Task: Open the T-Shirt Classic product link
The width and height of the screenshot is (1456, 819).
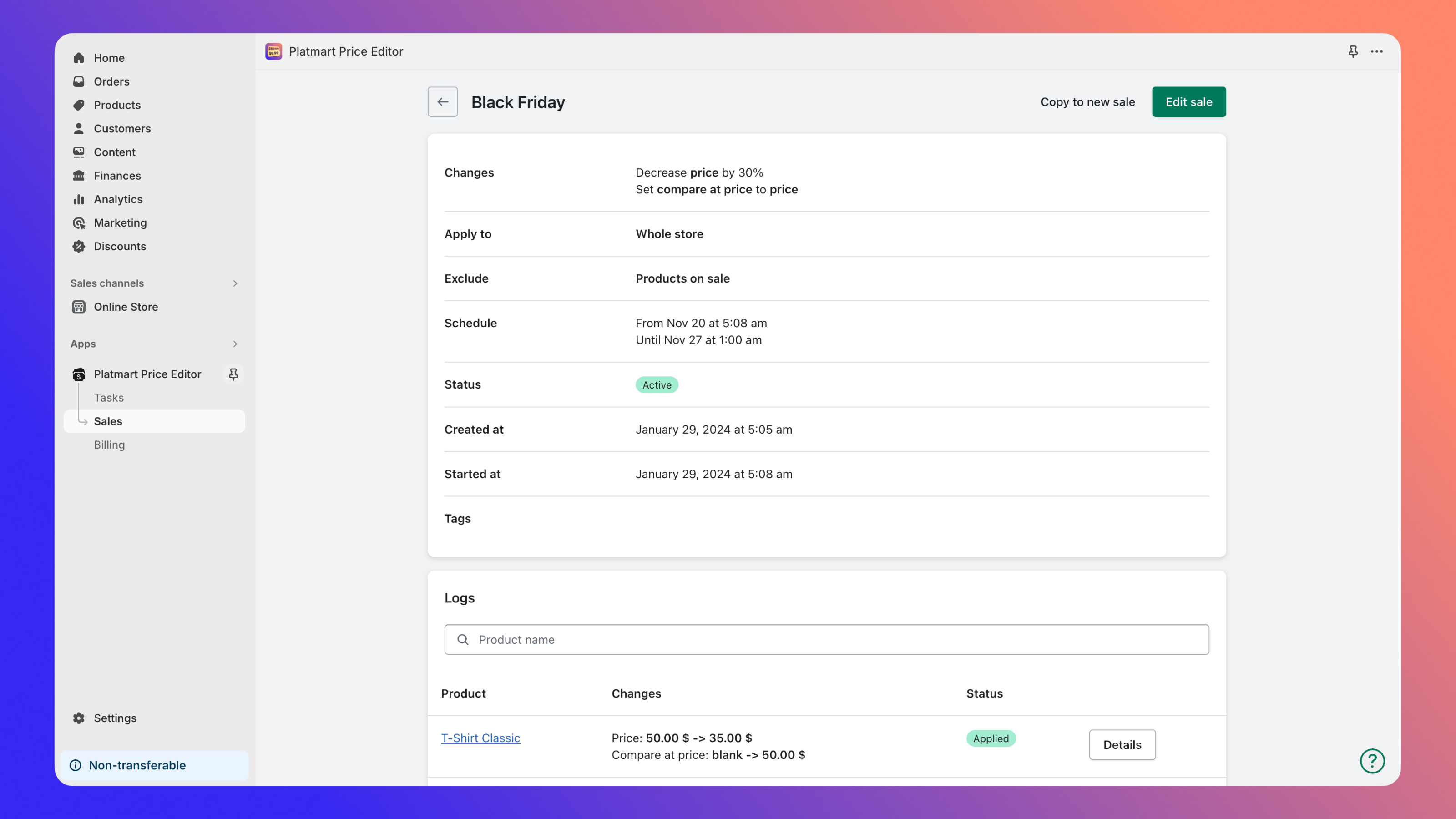Action: pyautogui.click(x=480, y=738)
